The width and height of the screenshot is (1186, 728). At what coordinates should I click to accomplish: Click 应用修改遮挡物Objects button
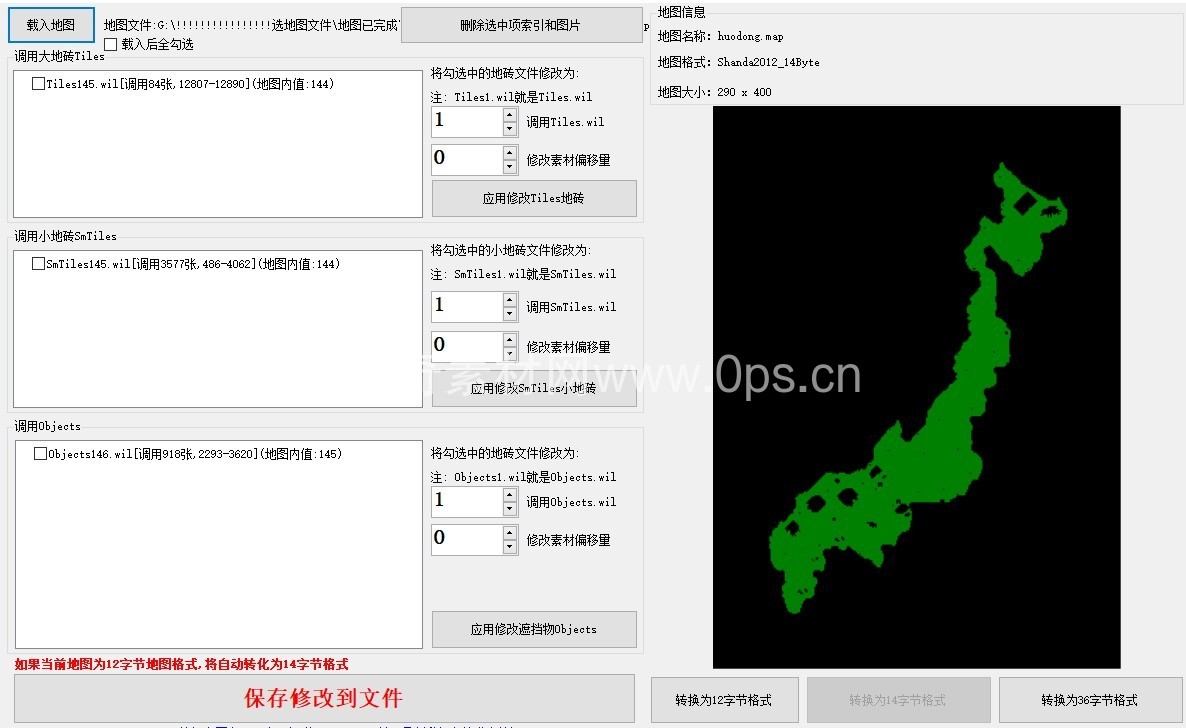tap(534, 629)
